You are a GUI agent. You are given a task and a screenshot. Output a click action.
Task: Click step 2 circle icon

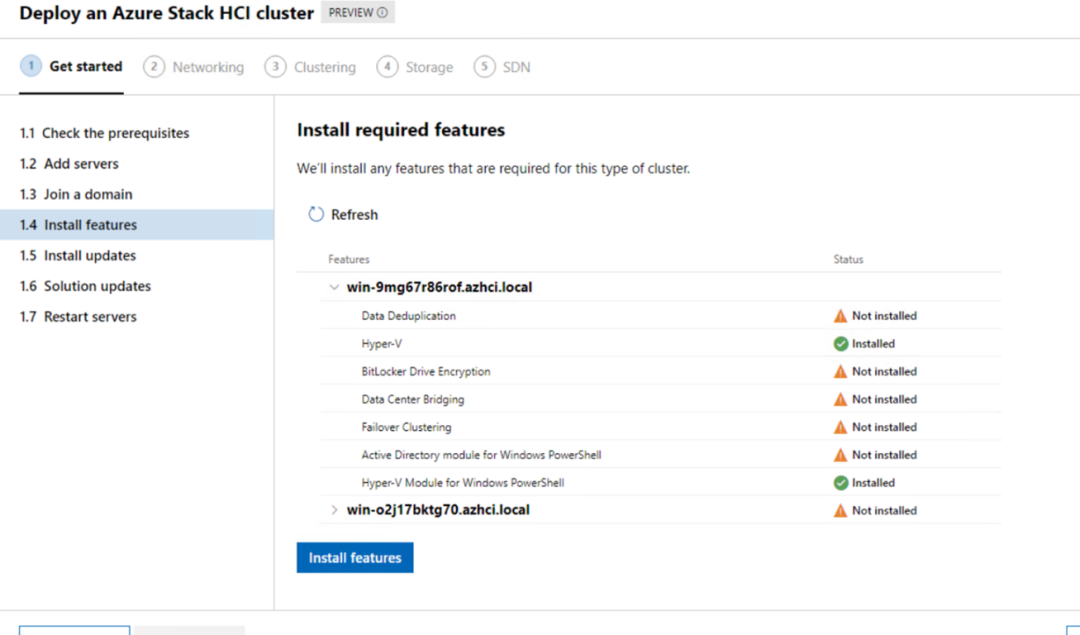pyautogui.click(x=154, y=67)
